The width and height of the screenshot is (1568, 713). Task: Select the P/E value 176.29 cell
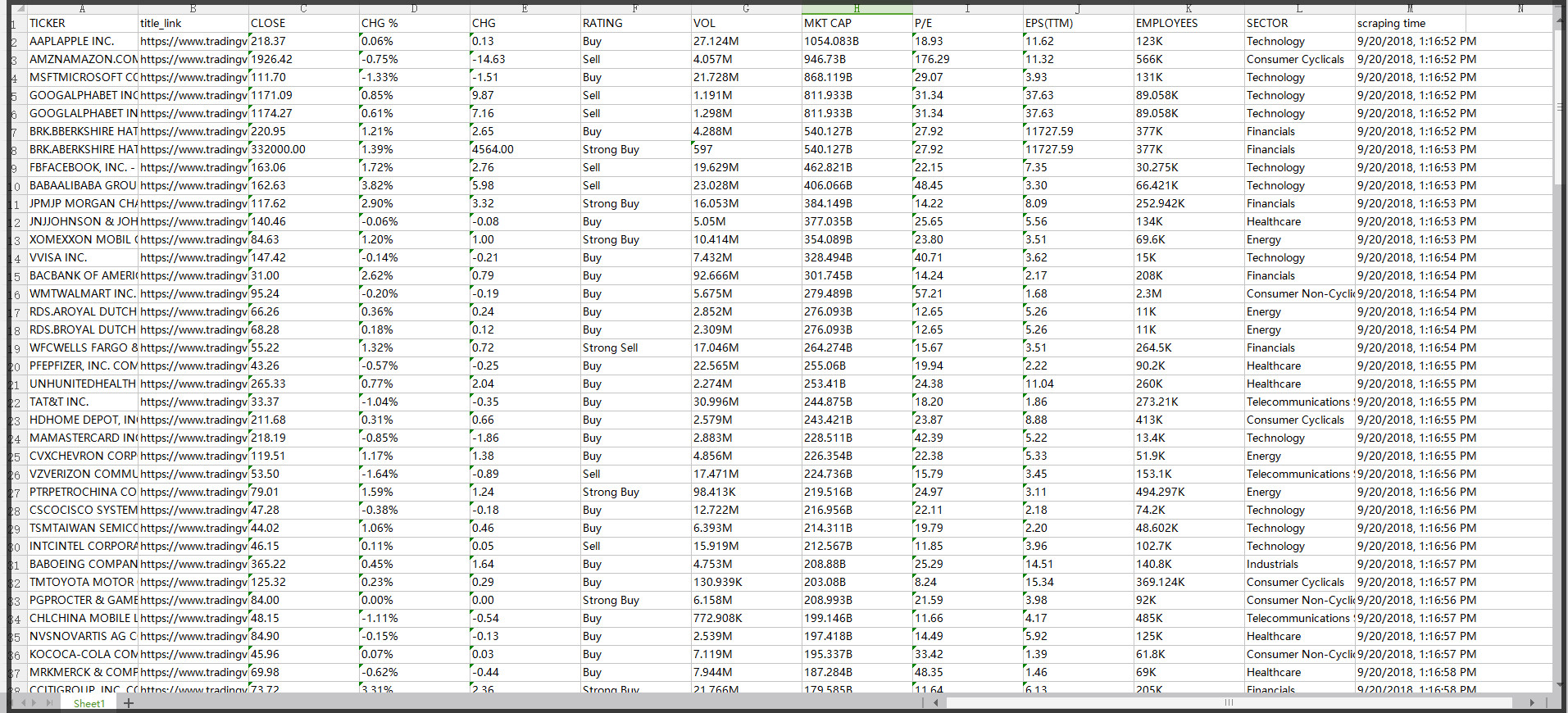[967, 59]
